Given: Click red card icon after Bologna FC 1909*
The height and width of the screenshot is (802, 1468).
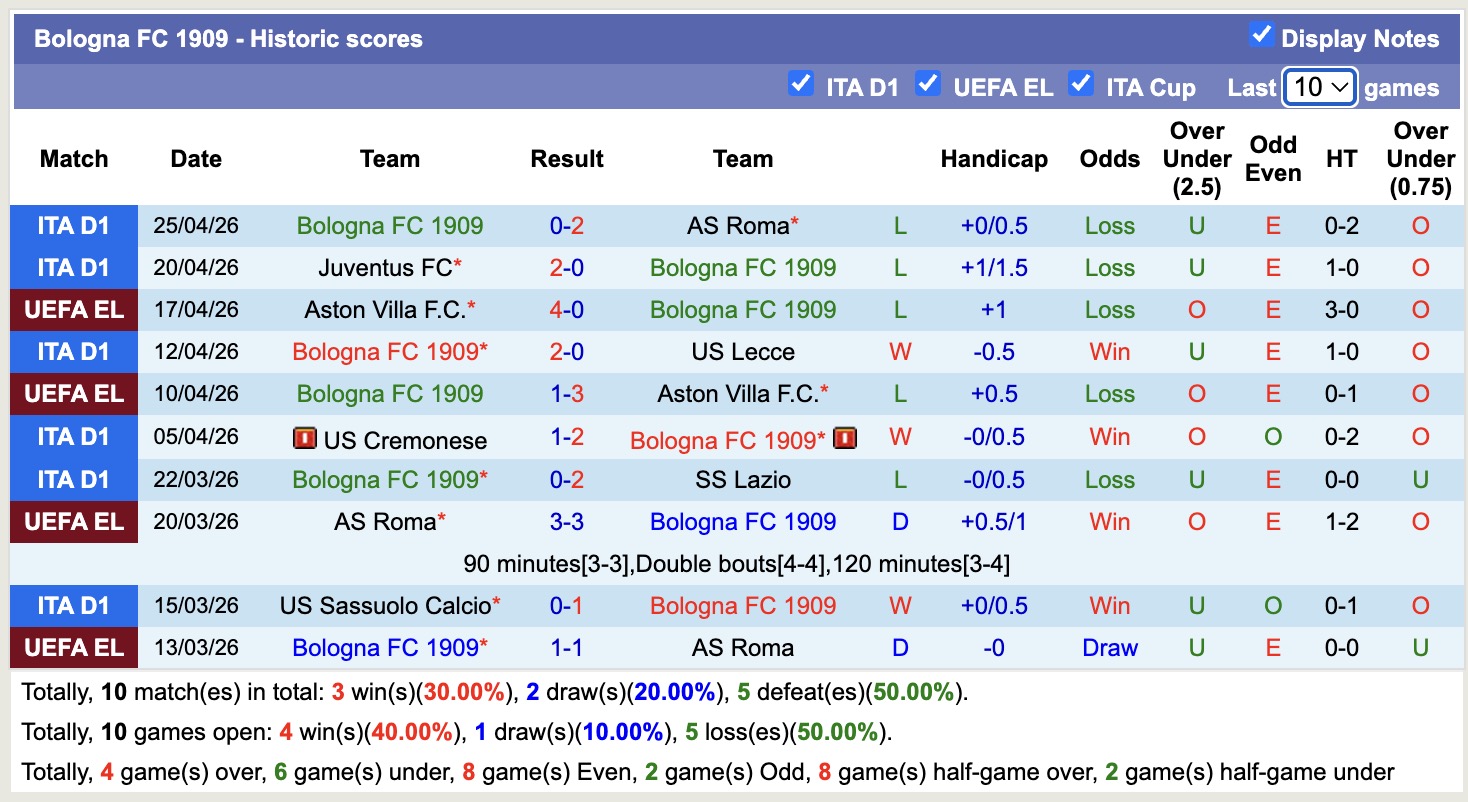Looking at the screenshot, I should (845, 438).
